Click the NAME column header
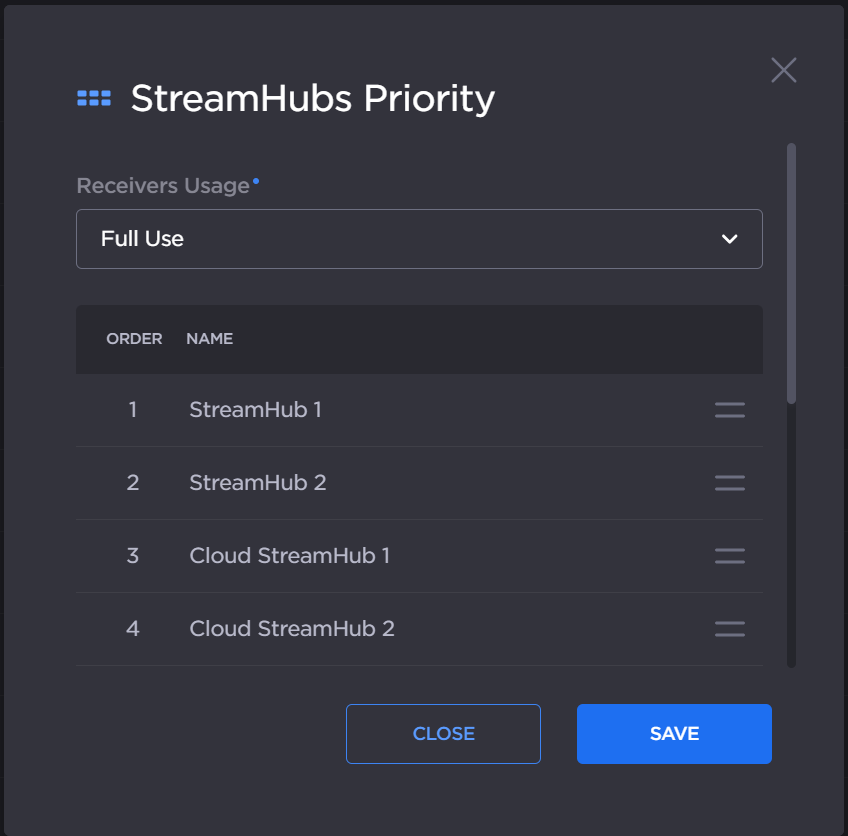The width and height of the screenshot is (848, 836). tap(209, 339)
